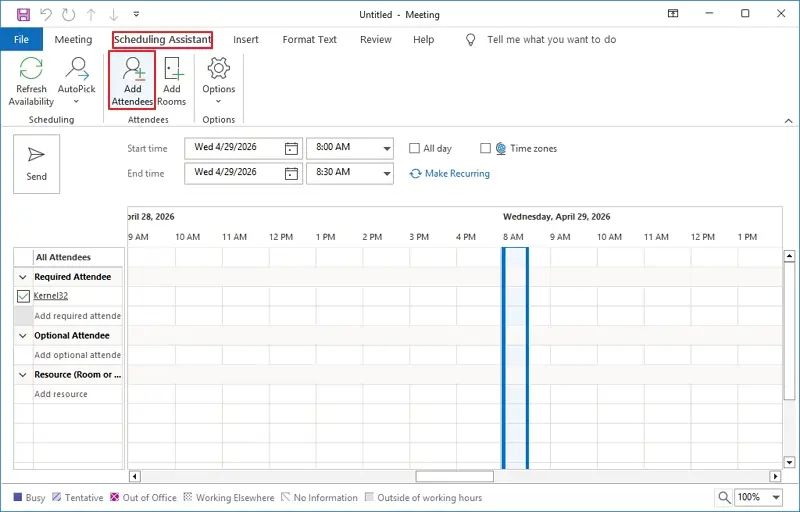Click Make Recurring link
The height and width of the screenshot is (512, 800).
tap(457, 173)
